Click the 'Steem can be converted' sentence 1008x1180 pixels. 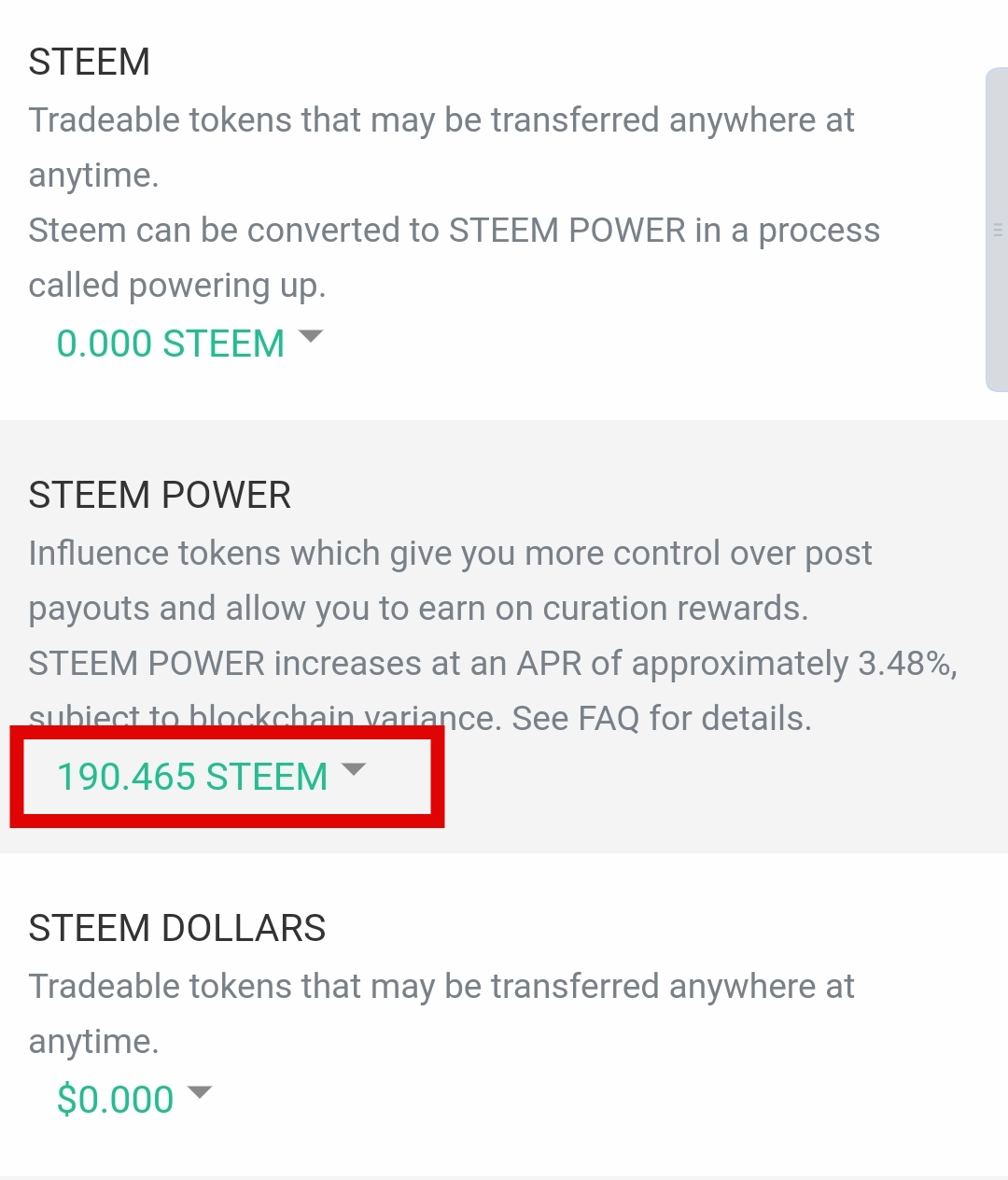(454, 231)
